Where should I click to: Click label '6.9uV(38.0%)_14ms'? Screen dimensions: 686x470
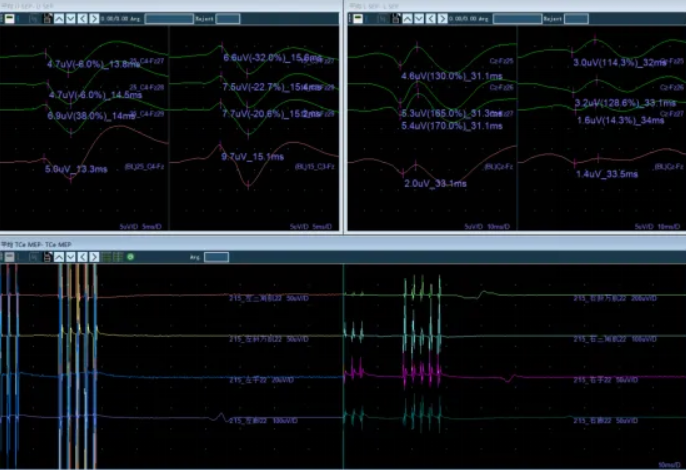point(91,116)
